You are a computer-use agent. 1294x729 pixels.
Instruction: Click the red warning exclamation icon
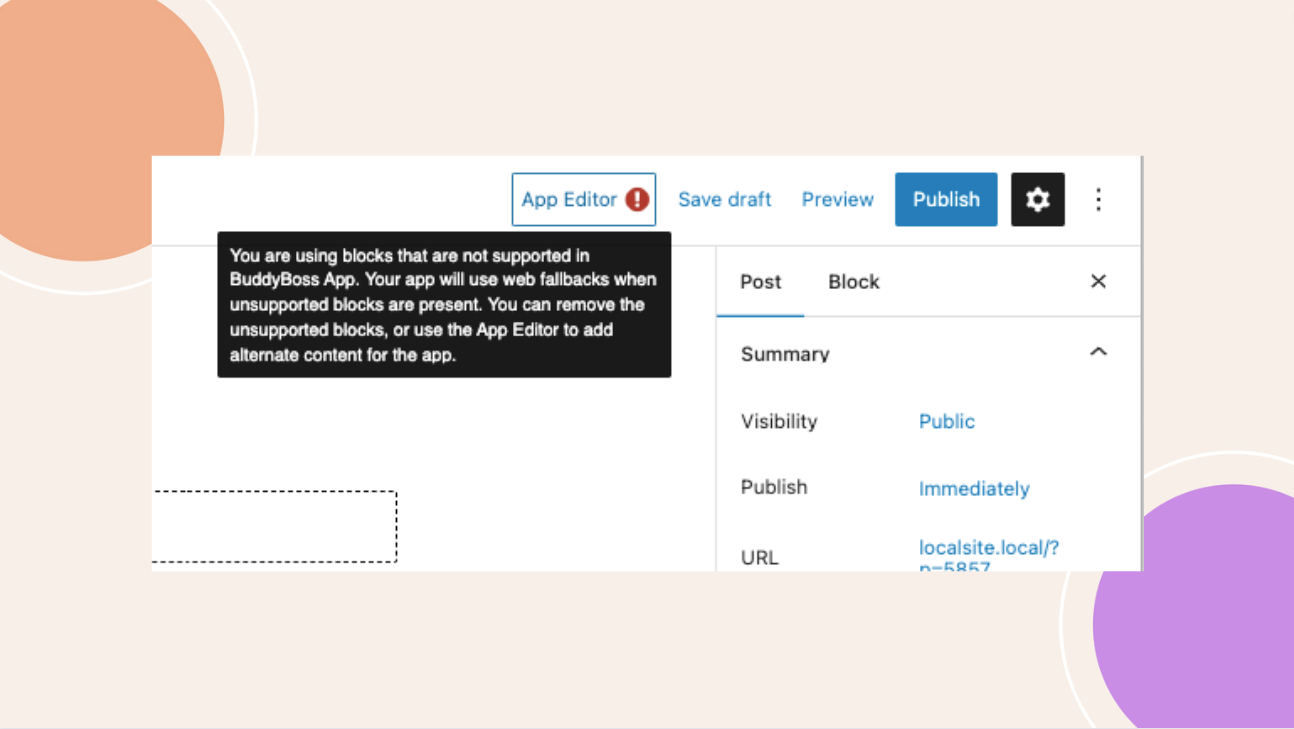[x=637, y=199]
